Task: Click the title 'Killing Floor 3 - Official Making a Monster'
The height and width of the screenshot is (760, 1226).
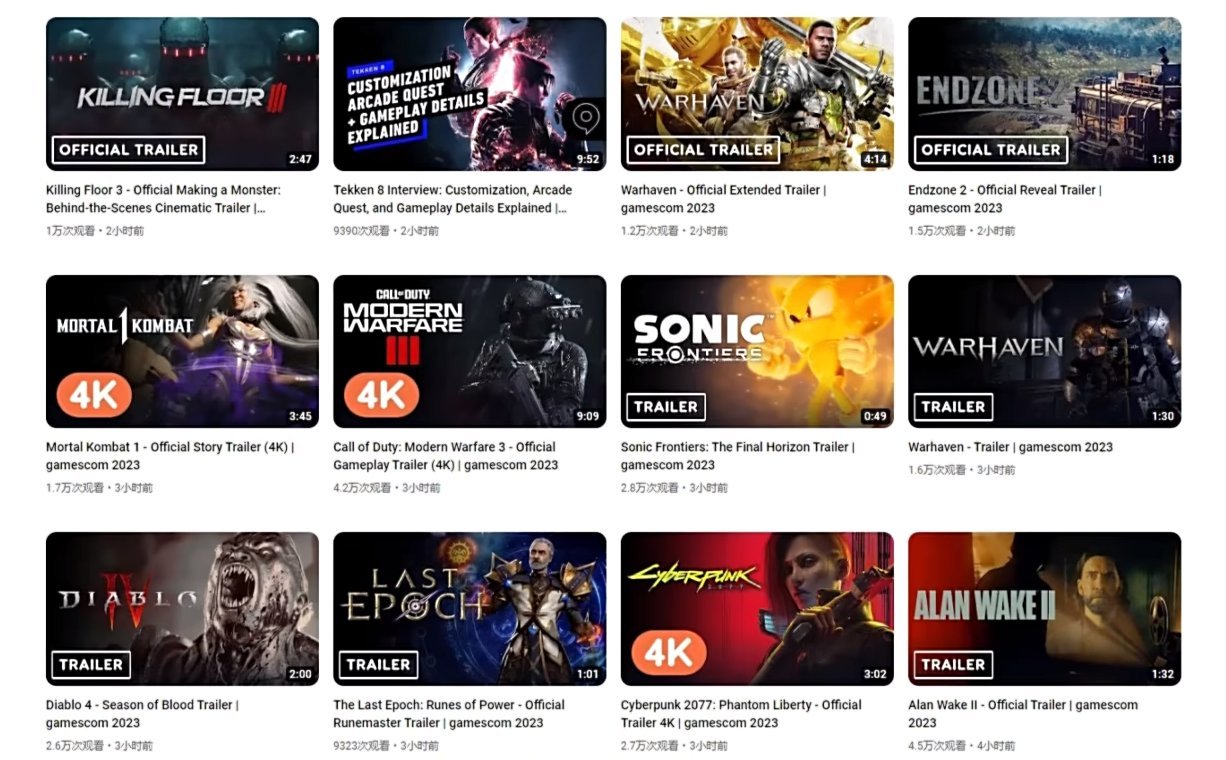Action: (x=164, y=199)
